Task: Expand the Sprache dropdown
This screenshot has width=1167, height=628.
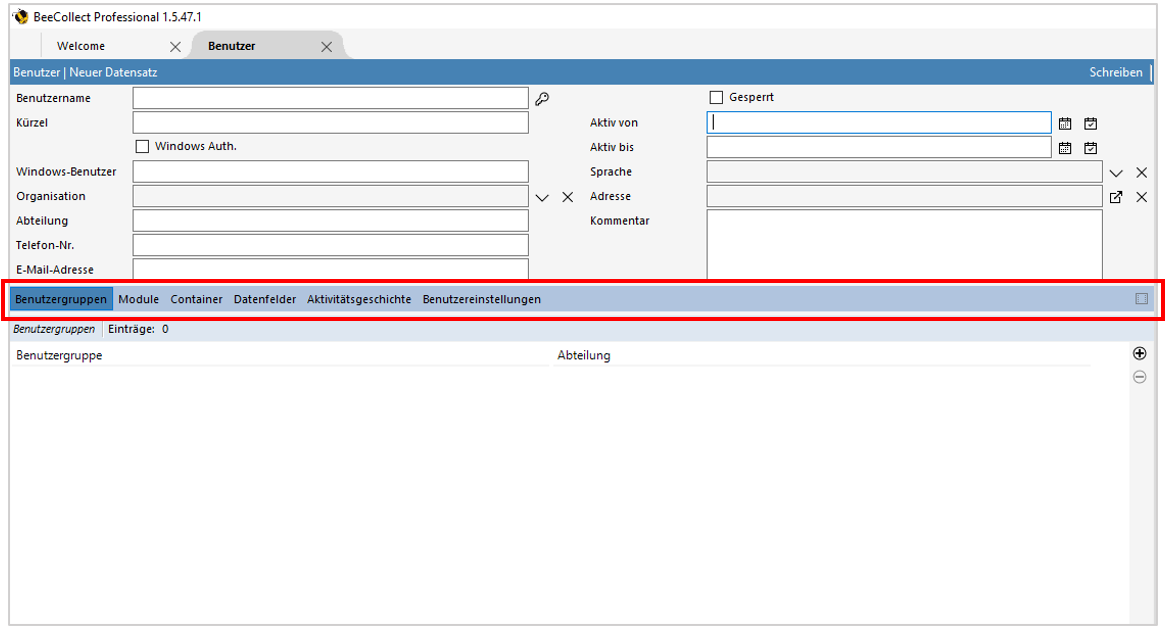Action: (x=1116, y=172)
